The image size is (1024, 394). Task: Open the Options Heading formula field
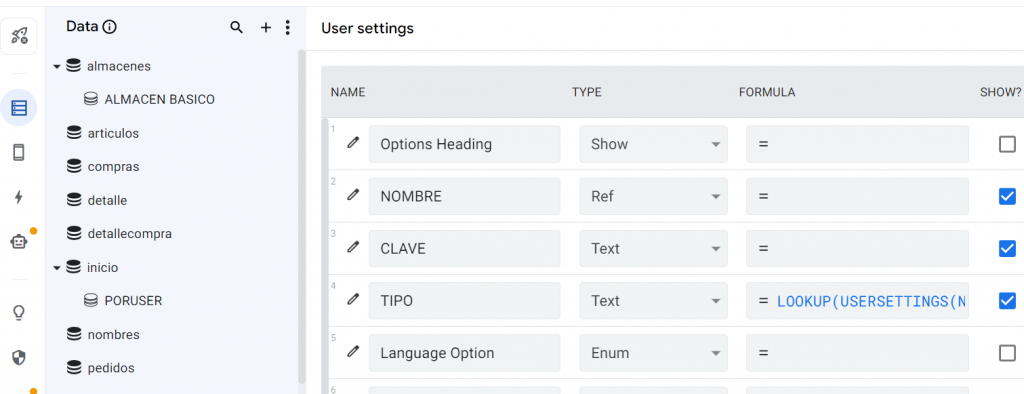[857, 144]
